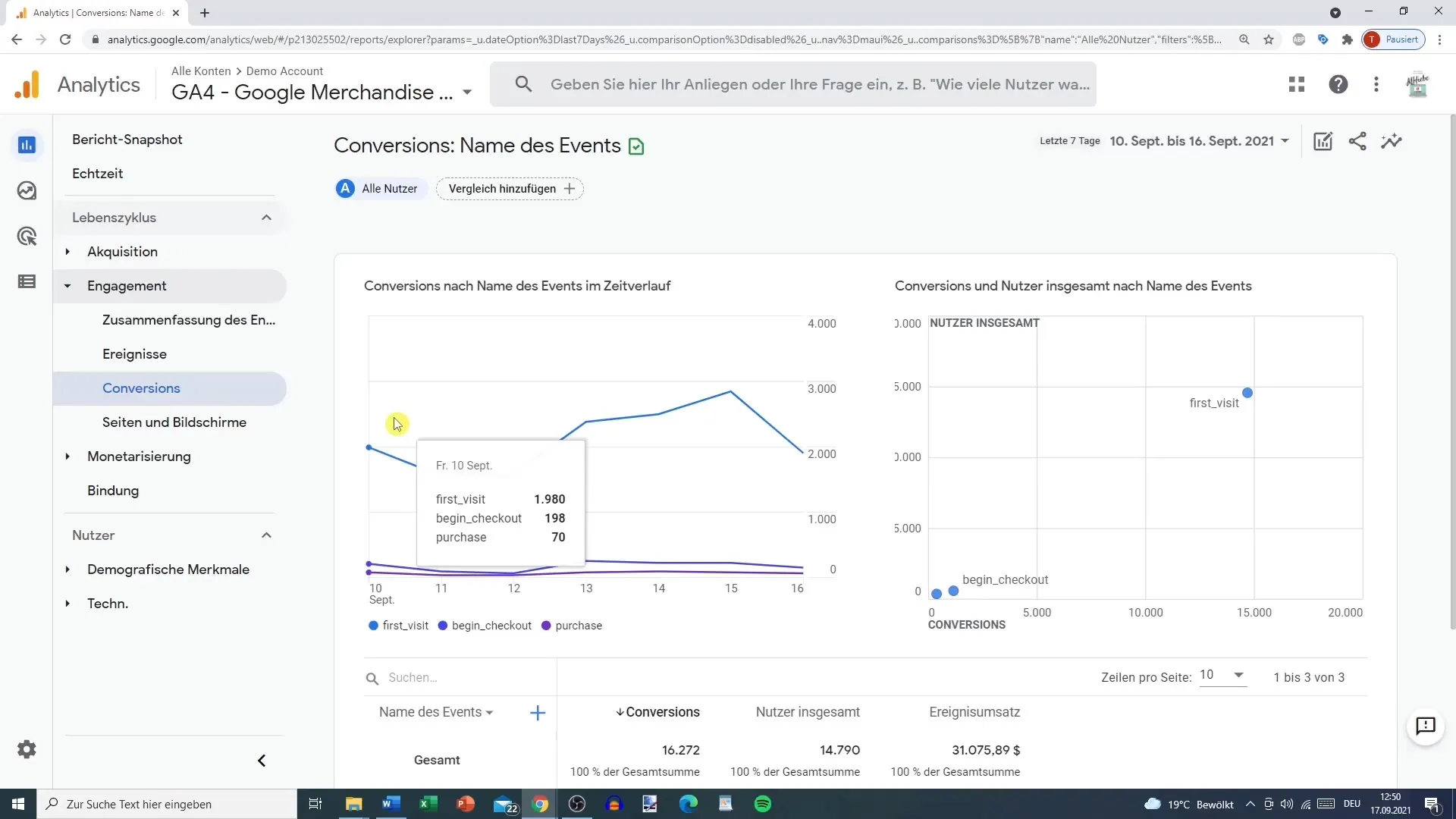1456x819 pixels.
Task: Open the Windows Start menu
Action: pyautogui.click(x=18, y=804)
